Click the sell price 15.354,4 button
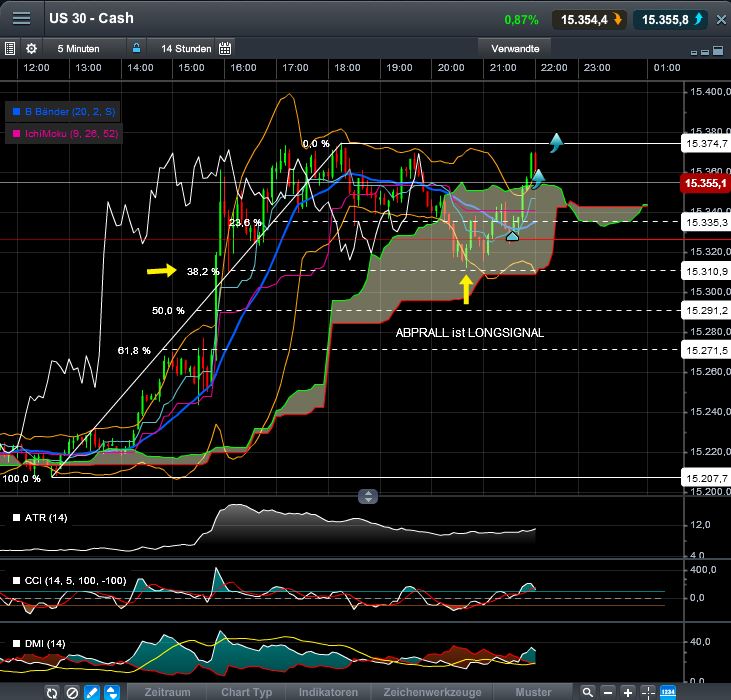731x700 pixels. (590, 20)
